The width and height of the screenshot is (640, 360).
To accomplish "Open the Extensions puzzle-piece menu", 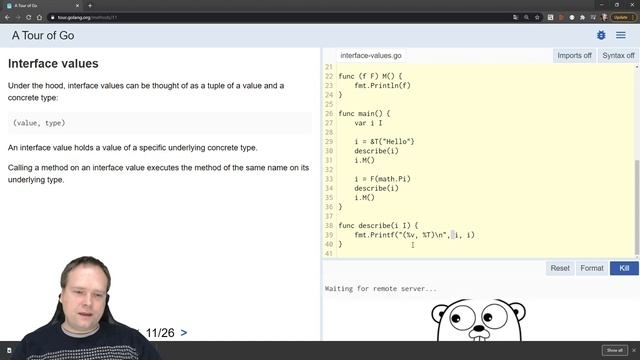I will (582, 18).
